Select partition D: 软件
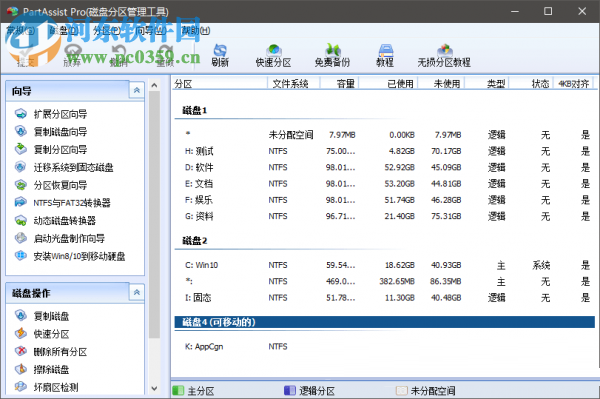The width and height of the screenshot is (600, 399). pyautogui.click(x=385, y=167)
